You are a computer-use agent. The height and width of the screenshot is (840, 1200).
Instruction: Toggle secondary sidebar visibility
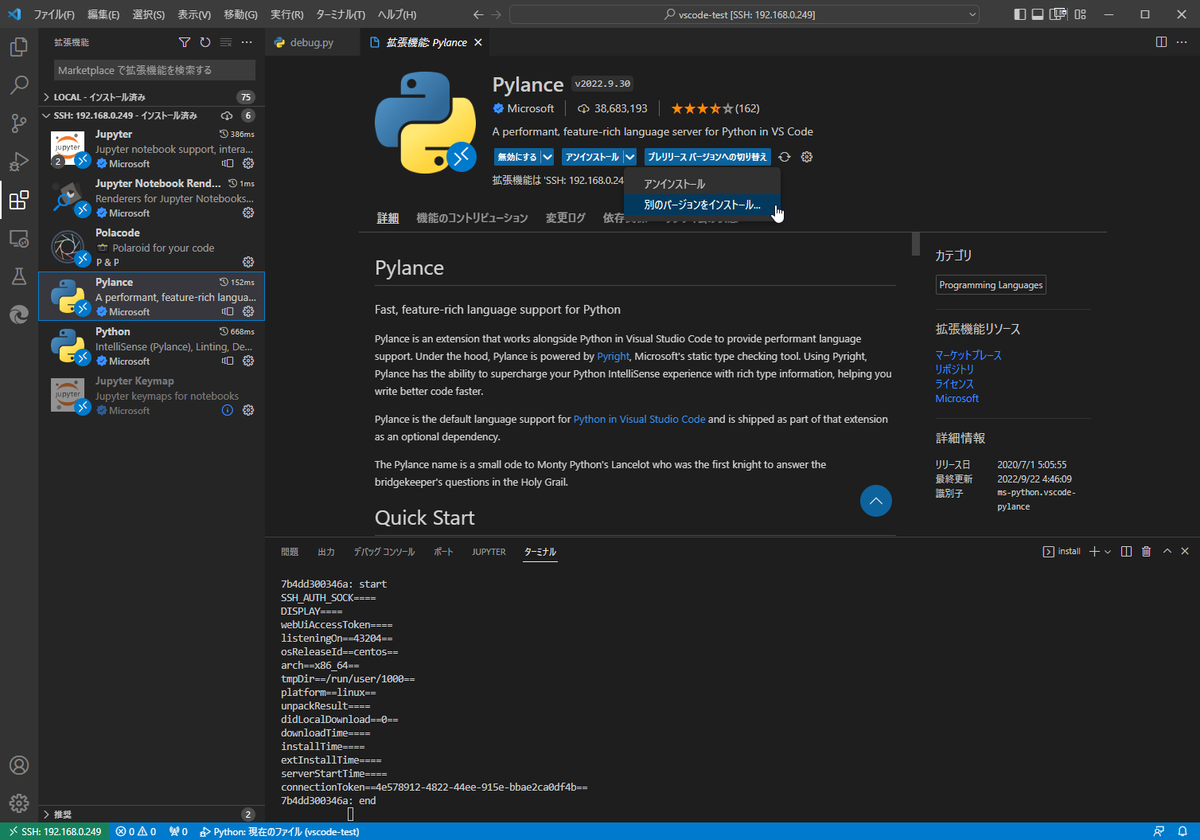[x=1058, y=15]
